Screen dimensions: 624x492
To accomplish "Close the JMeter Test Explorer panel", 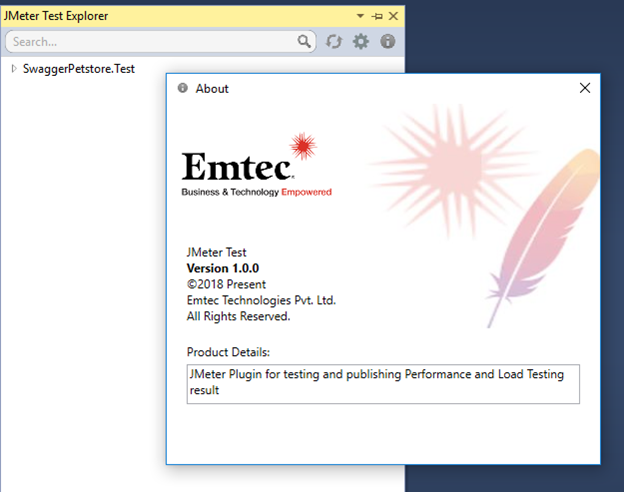I will tap(393, 16).
